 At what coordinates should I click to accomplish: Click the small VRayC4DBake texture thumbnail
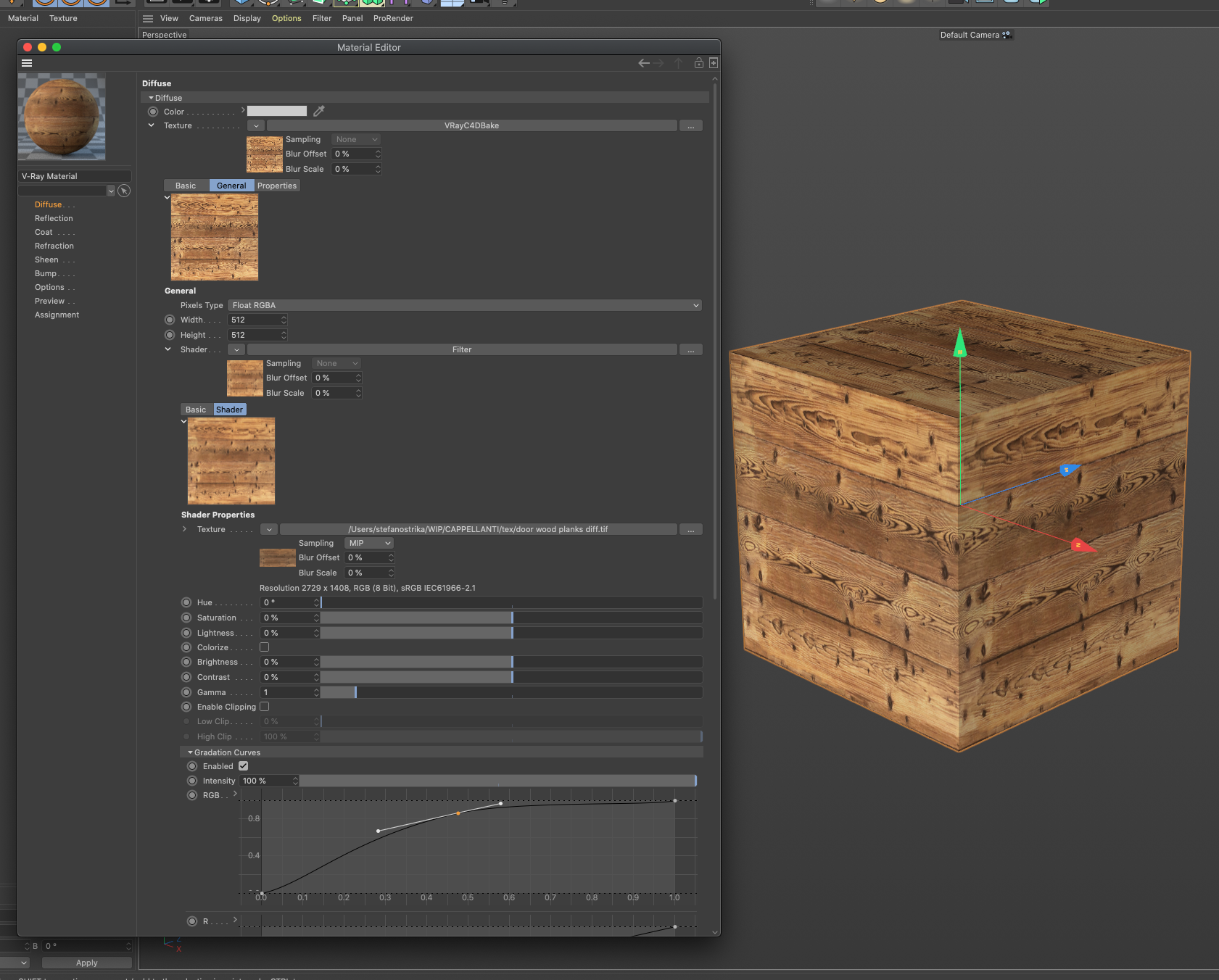point(265,154)
